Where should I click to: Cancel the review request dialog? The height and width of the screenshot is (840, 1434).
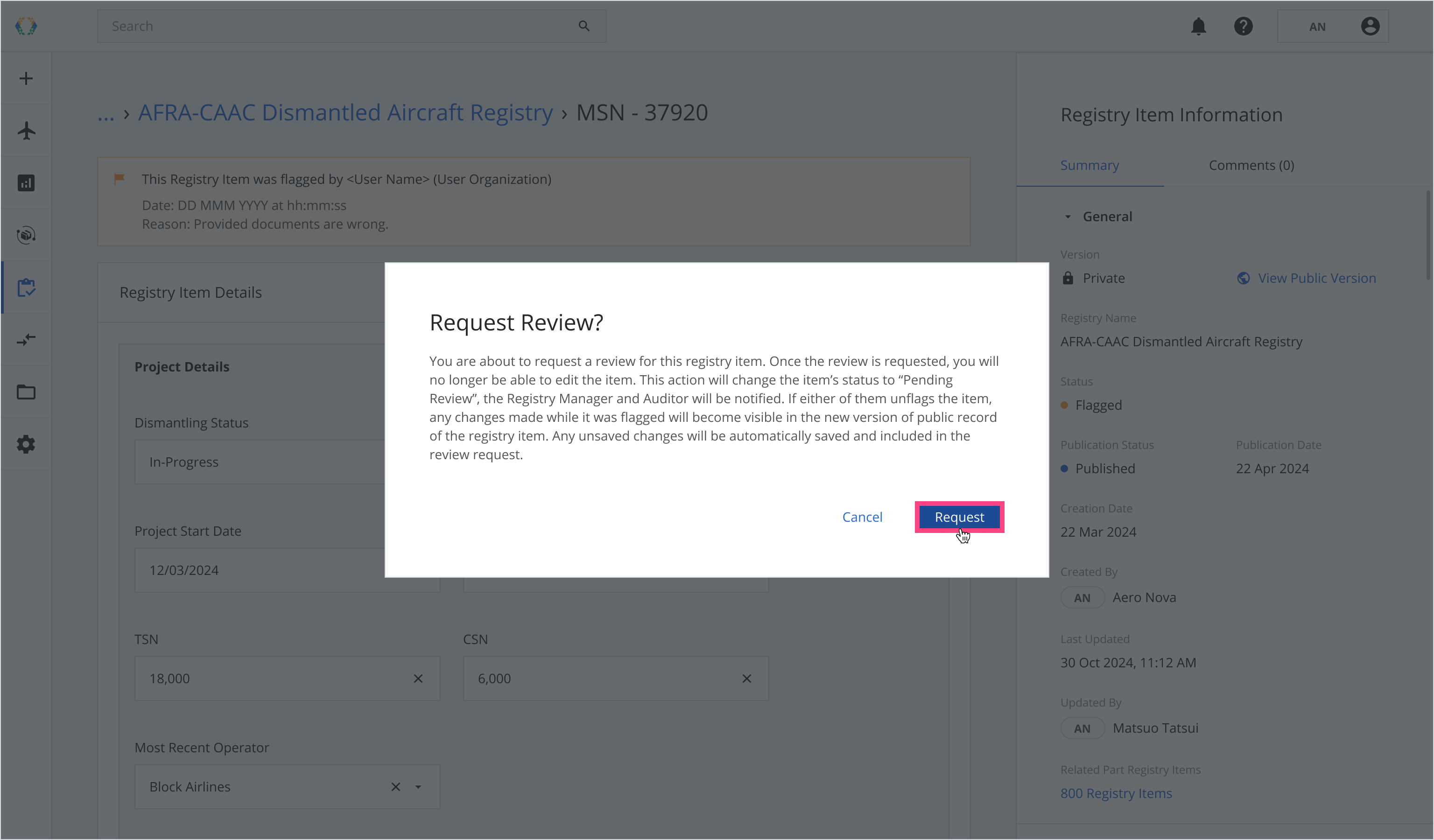click(x=862, y=517)
